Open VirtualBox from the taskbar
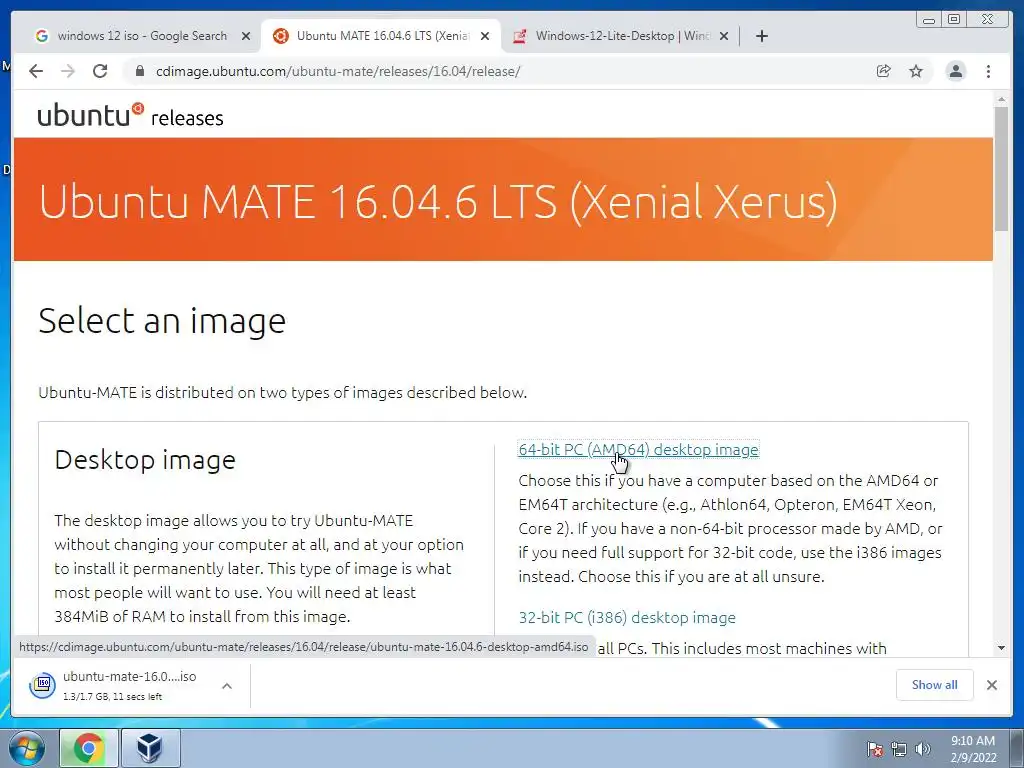Viewport: 1024px width, 768px height. pyautogui.click(x=150, y=748)
